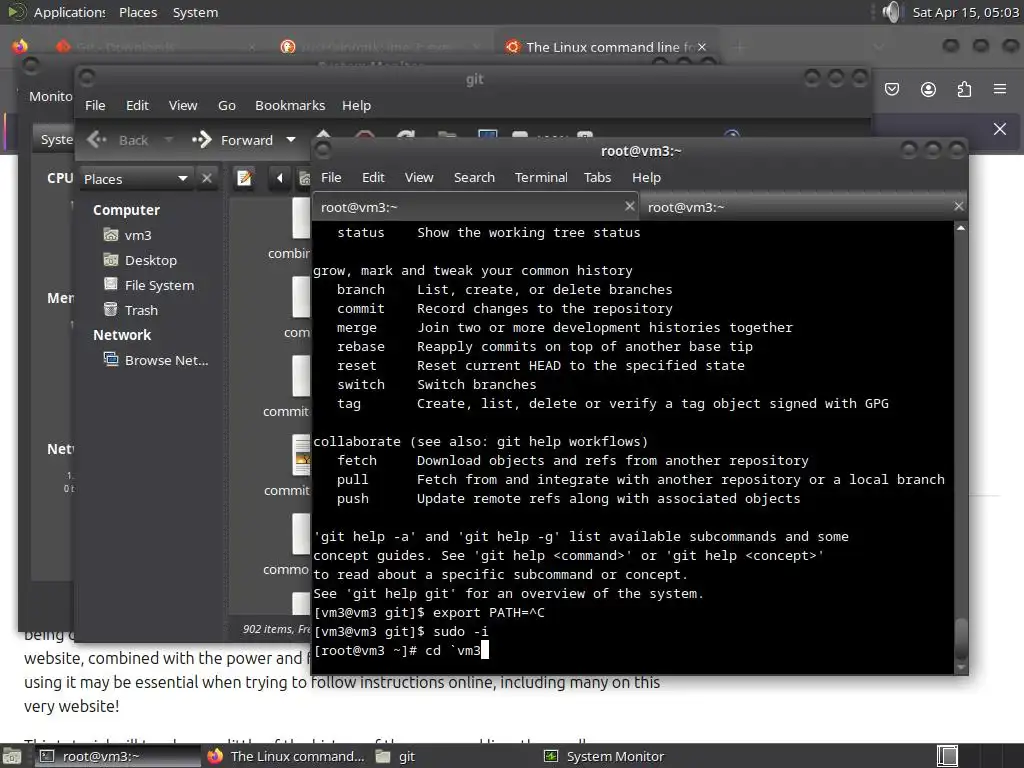Open the File menu in the git file manager
Viewport: 1024px width, 768px height.
[x=95, y=105]
